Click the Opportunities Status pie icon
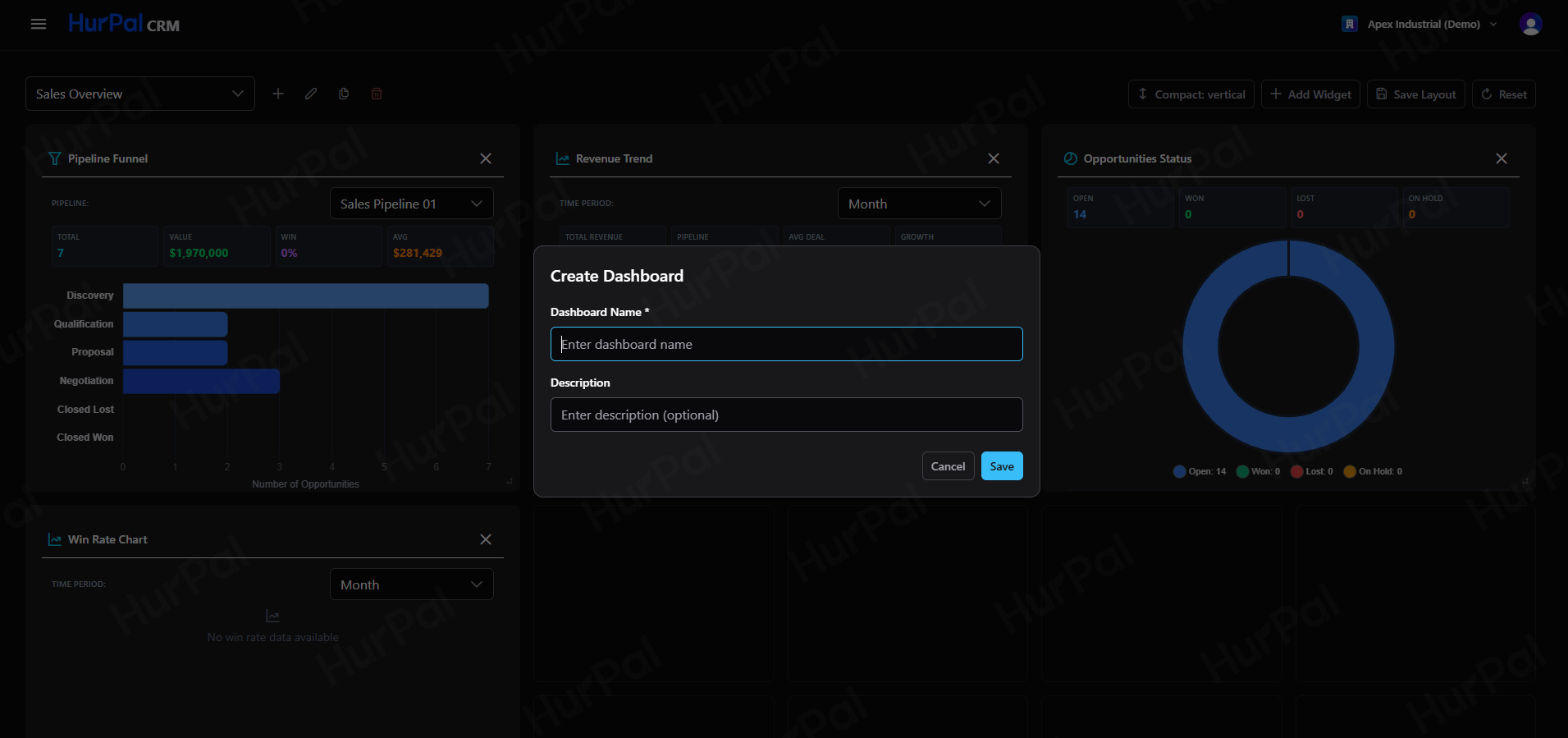The height and width of the screenshot is (738, 1568). pos(1071,158)
